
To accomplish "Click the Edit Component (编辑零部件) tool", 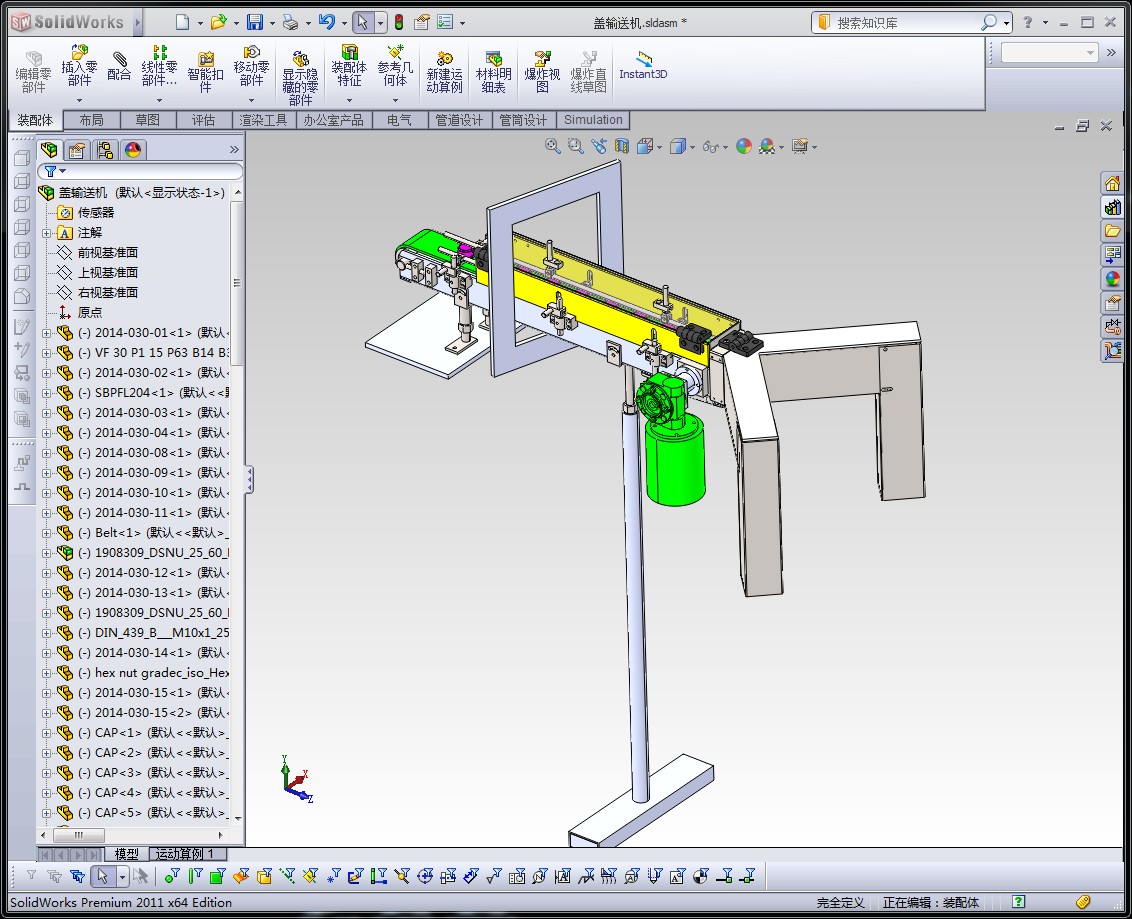I will 33,72.
